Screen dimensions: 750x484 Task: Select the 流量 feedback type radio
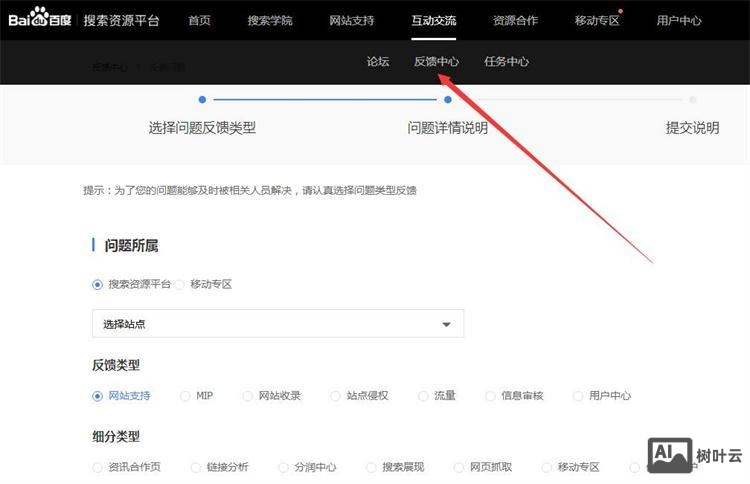(x=423, y=396)
